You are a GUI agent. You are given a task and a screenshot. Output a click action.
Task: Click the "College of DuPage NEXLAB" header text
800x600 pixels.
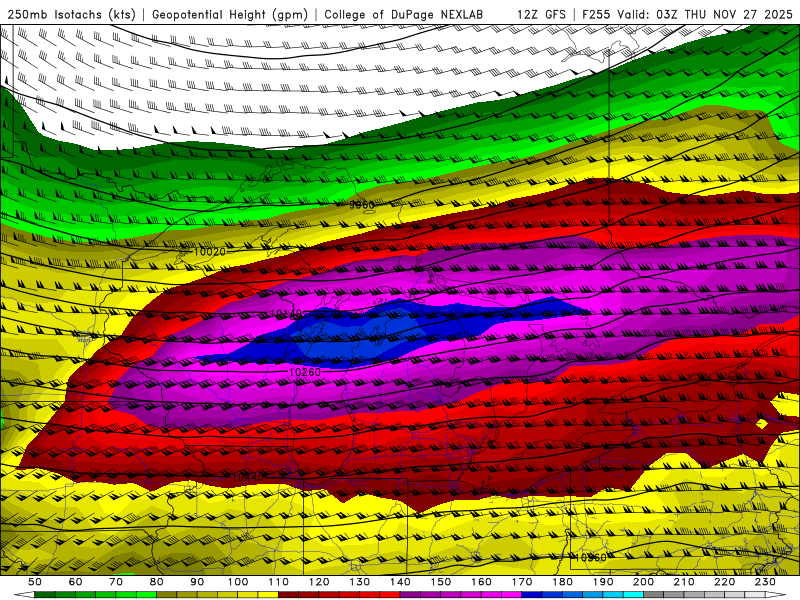(403, 14)
